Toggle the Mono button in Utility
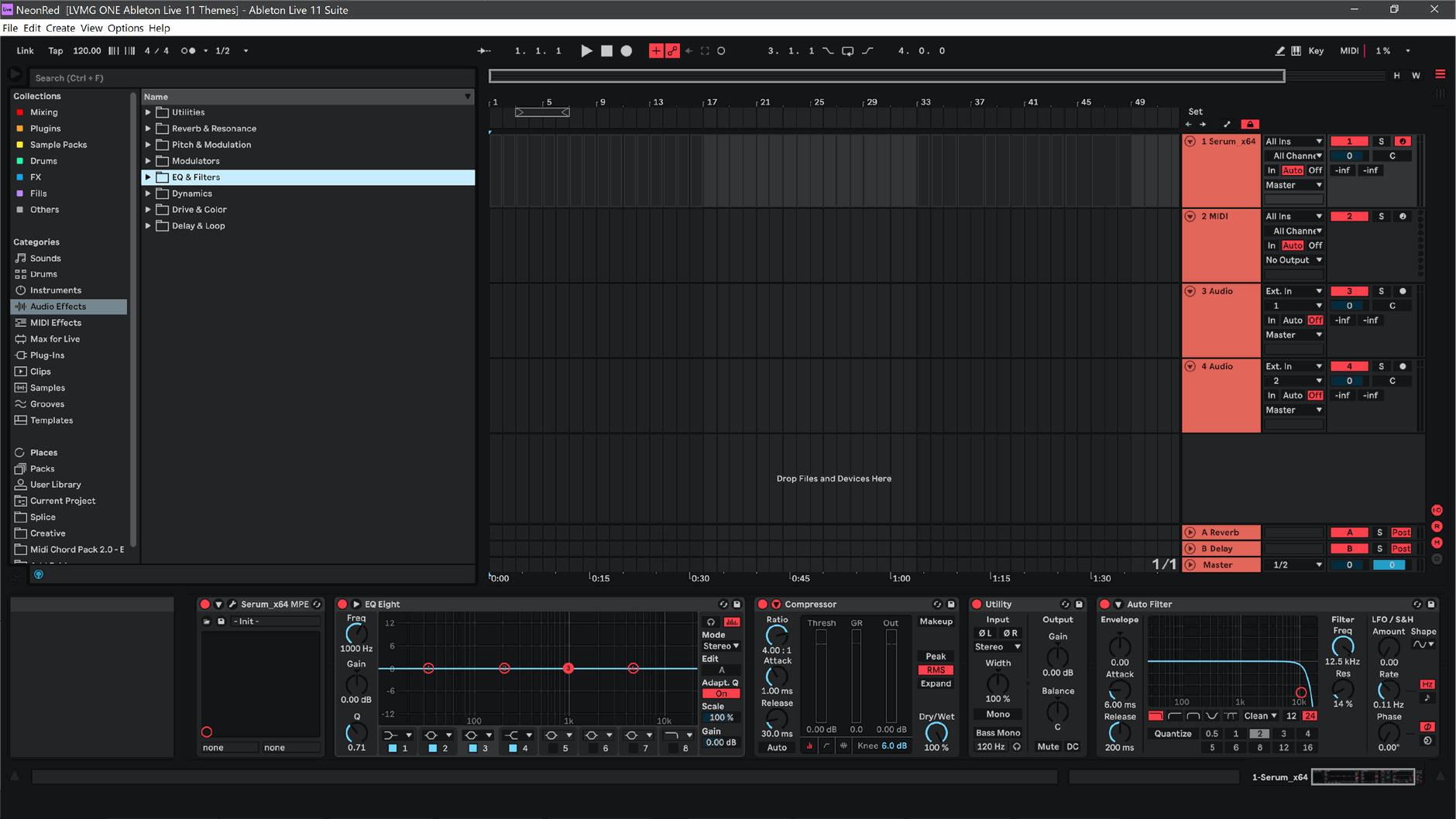This screenshot has height=819, width=1456. click(998, 714)
